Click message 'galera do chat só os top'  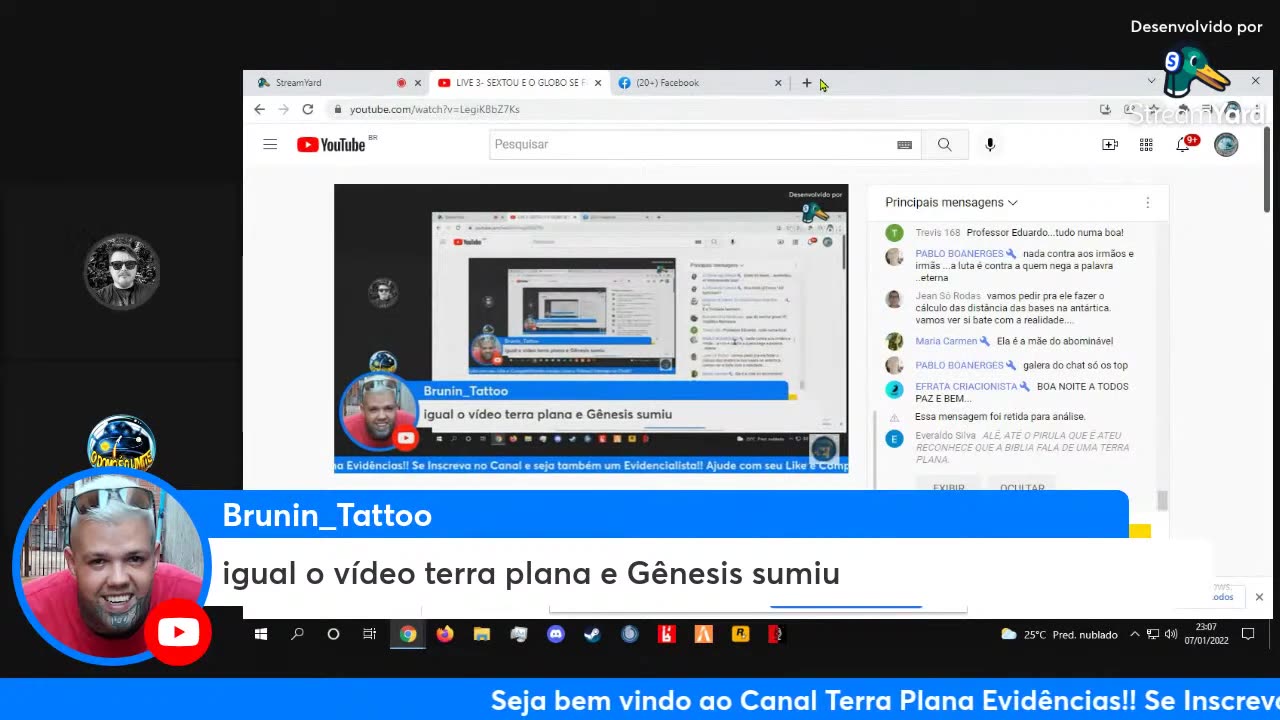tap(1075, 366)
